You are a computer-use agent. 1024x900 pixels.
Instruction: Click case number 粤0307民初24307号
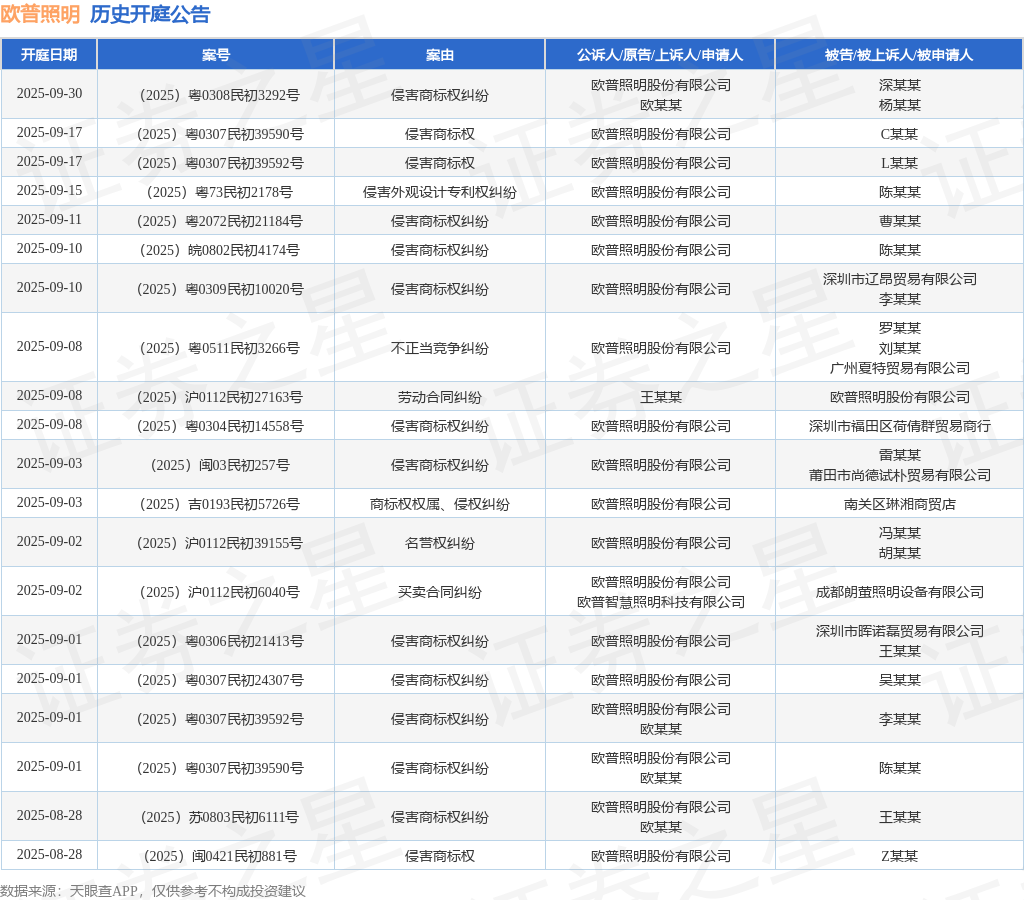220,680
